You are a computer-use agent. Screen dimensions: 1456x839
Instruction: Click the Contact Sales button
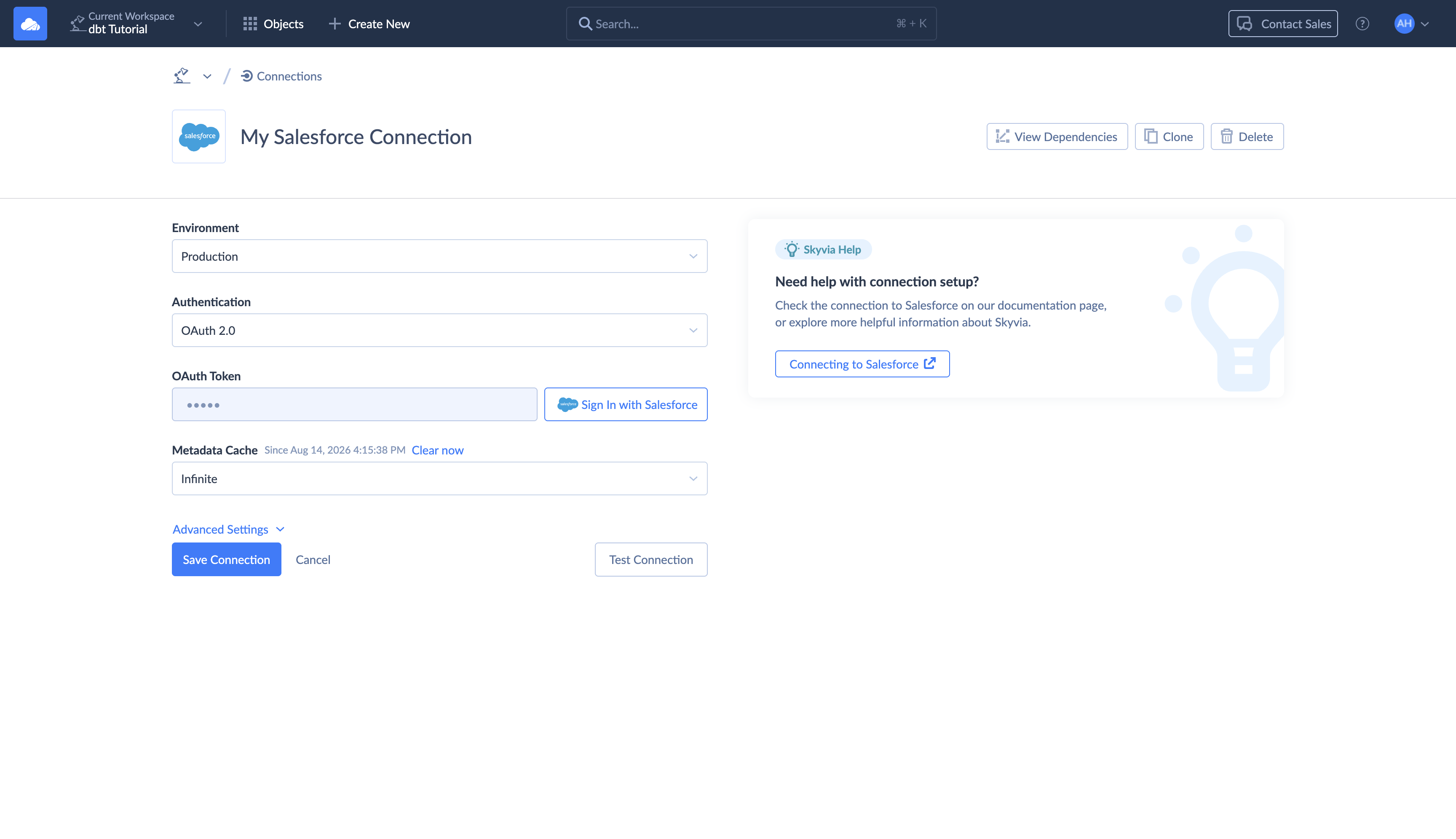coord(1282,24)
